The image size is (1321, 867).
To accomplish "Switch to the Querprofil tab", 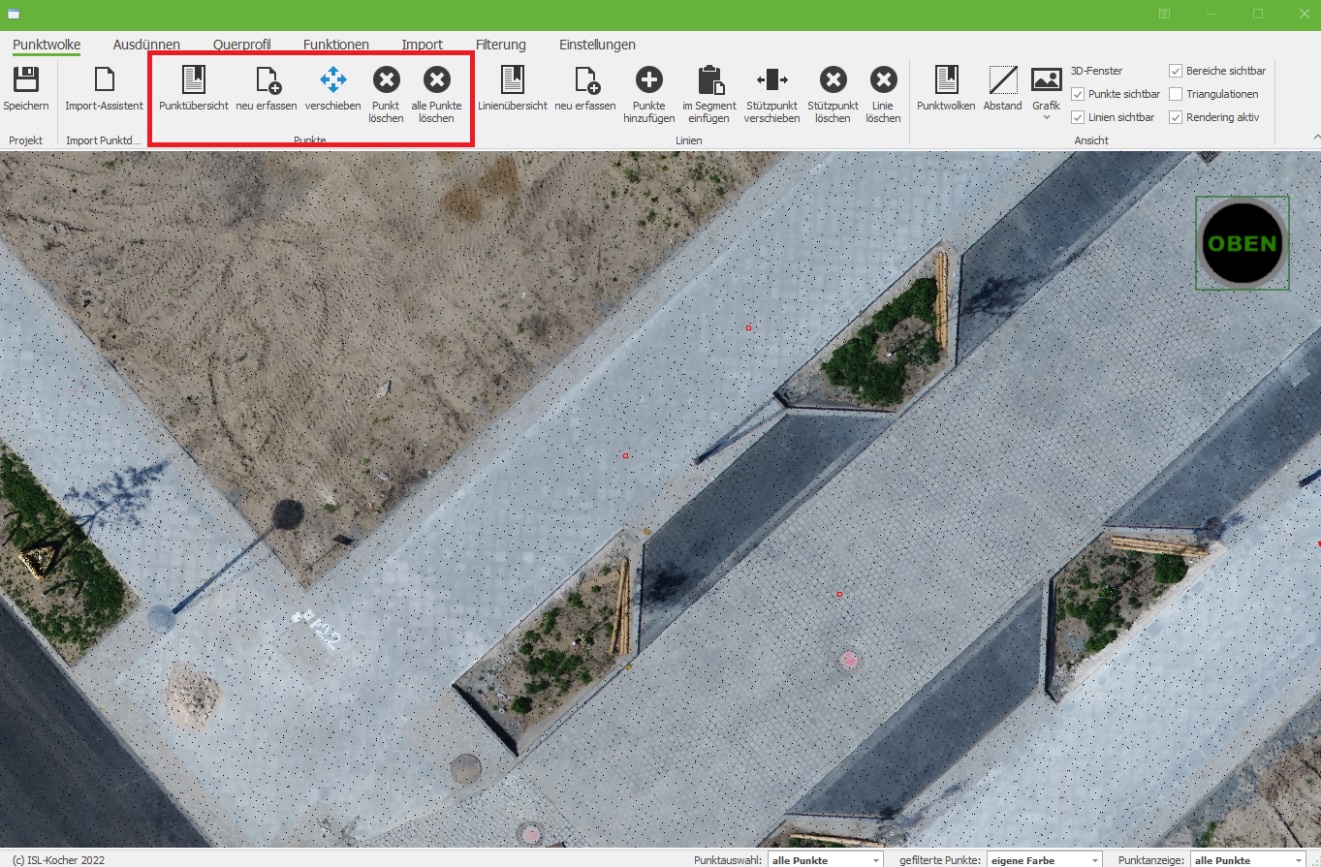I will 241,45.
